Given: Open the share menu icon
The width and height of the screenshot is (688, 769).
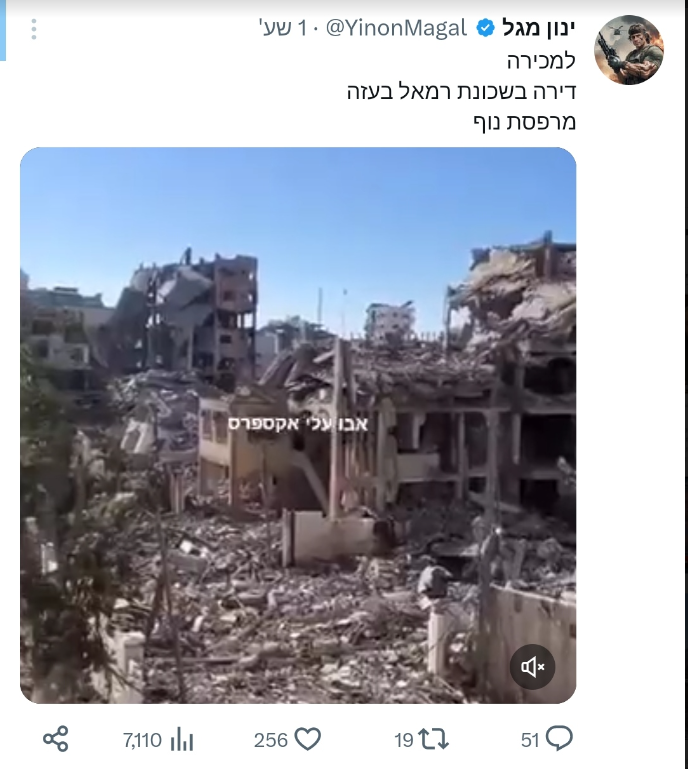Looking at the screenshot, I should [56, 739].
